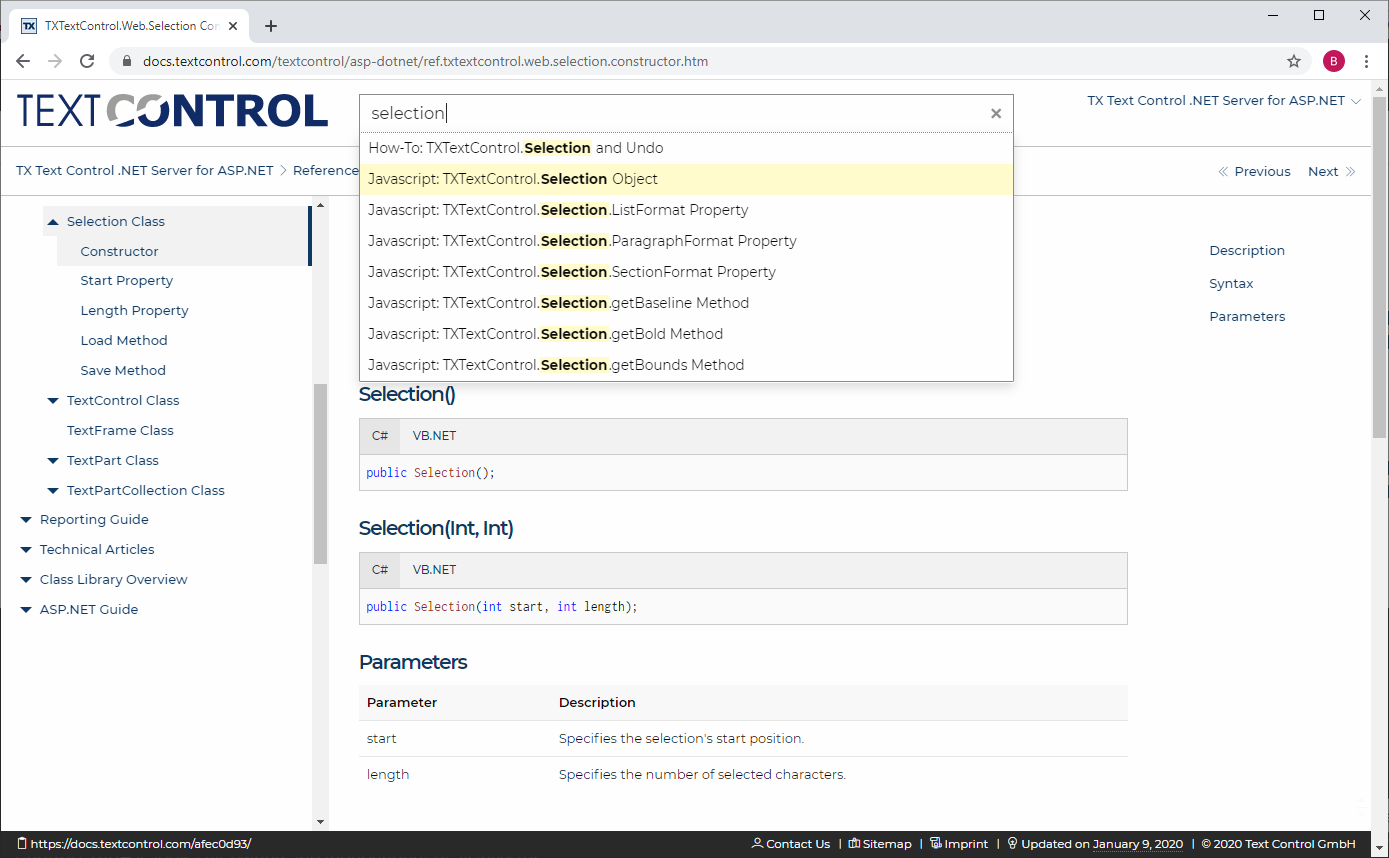Clear the search box with the X
Screen dimensions: 1389x858
(x=996, y=113)
